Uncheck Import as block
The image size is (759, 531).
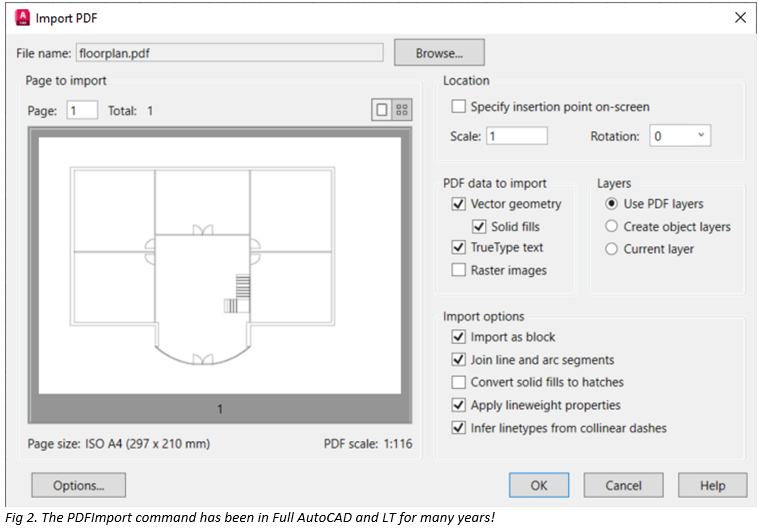pos(458,336)
